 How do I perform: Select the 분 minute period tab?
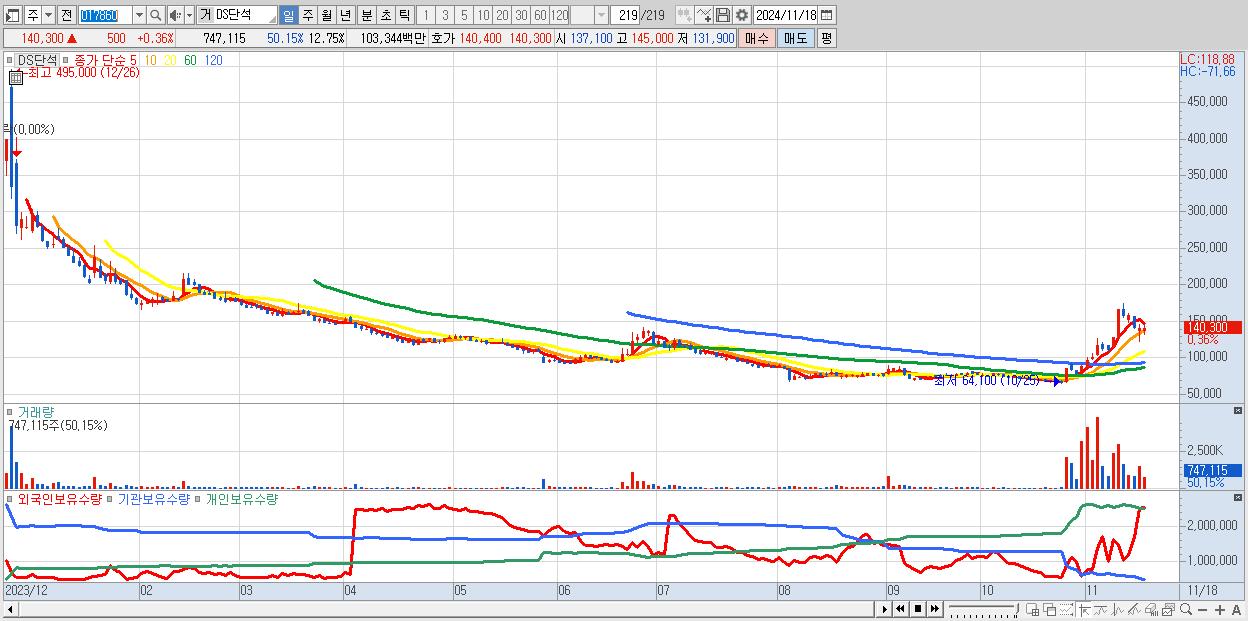366,15
